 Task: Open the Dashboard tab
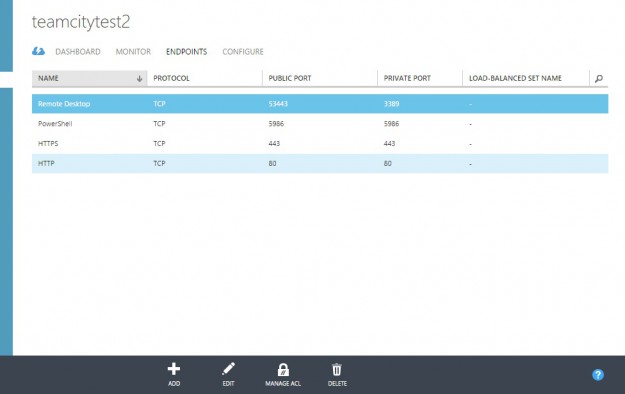[78, 51]
